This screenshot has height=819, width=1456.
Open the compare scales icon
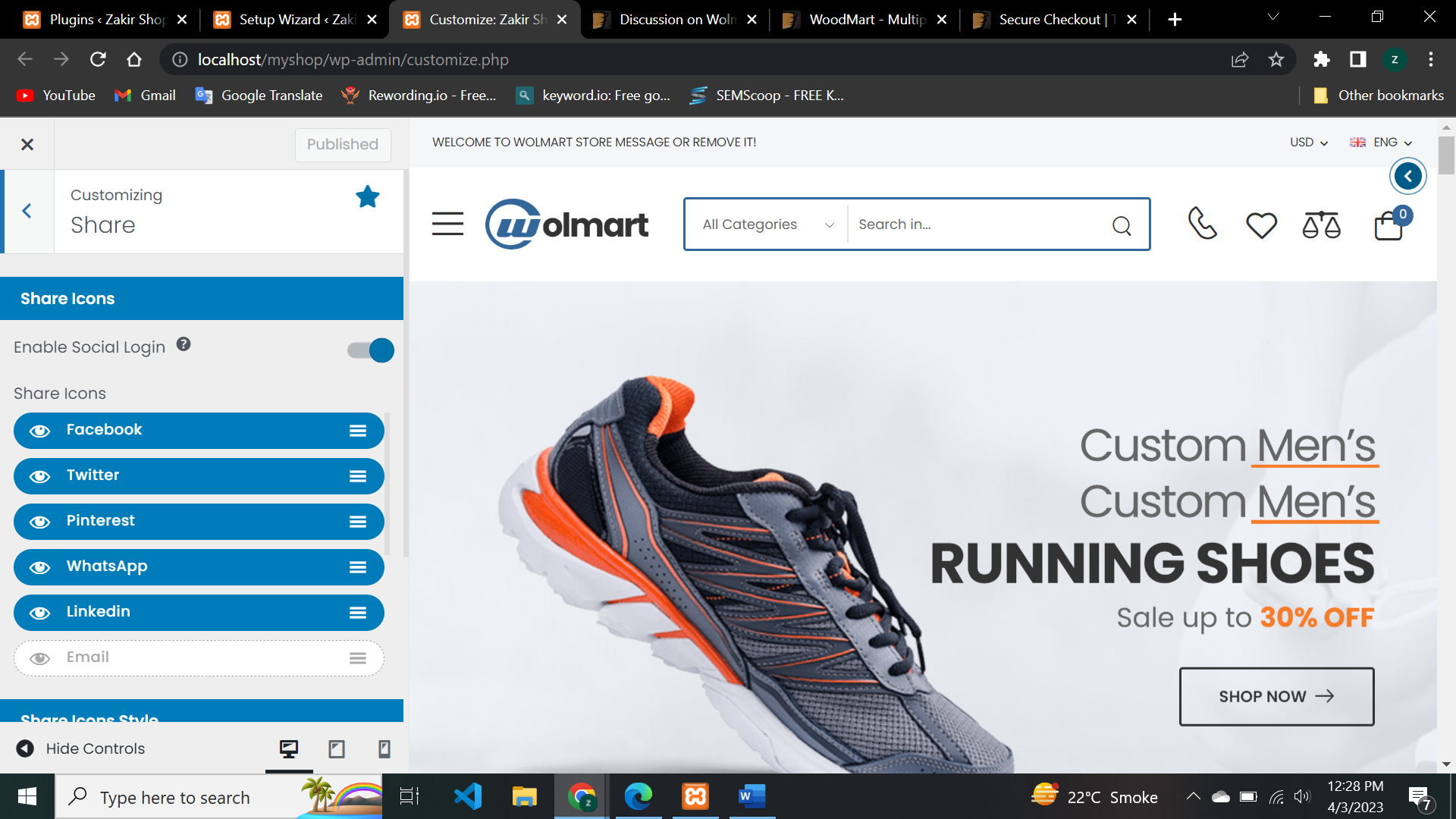click(x=1321, y=225)
